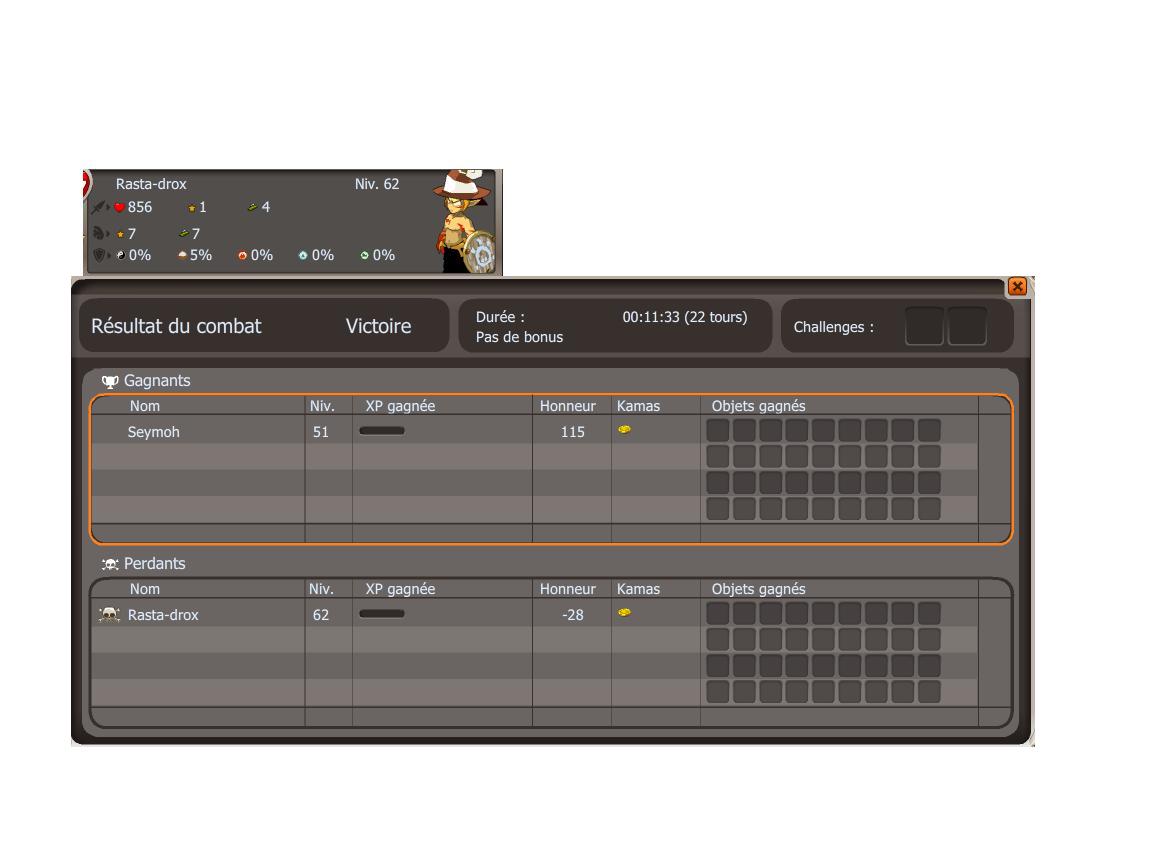The height and width of the screenshot is (864, 1152).
Task: Click Seymoh's level 51 cell
Action: coord(321,432)
